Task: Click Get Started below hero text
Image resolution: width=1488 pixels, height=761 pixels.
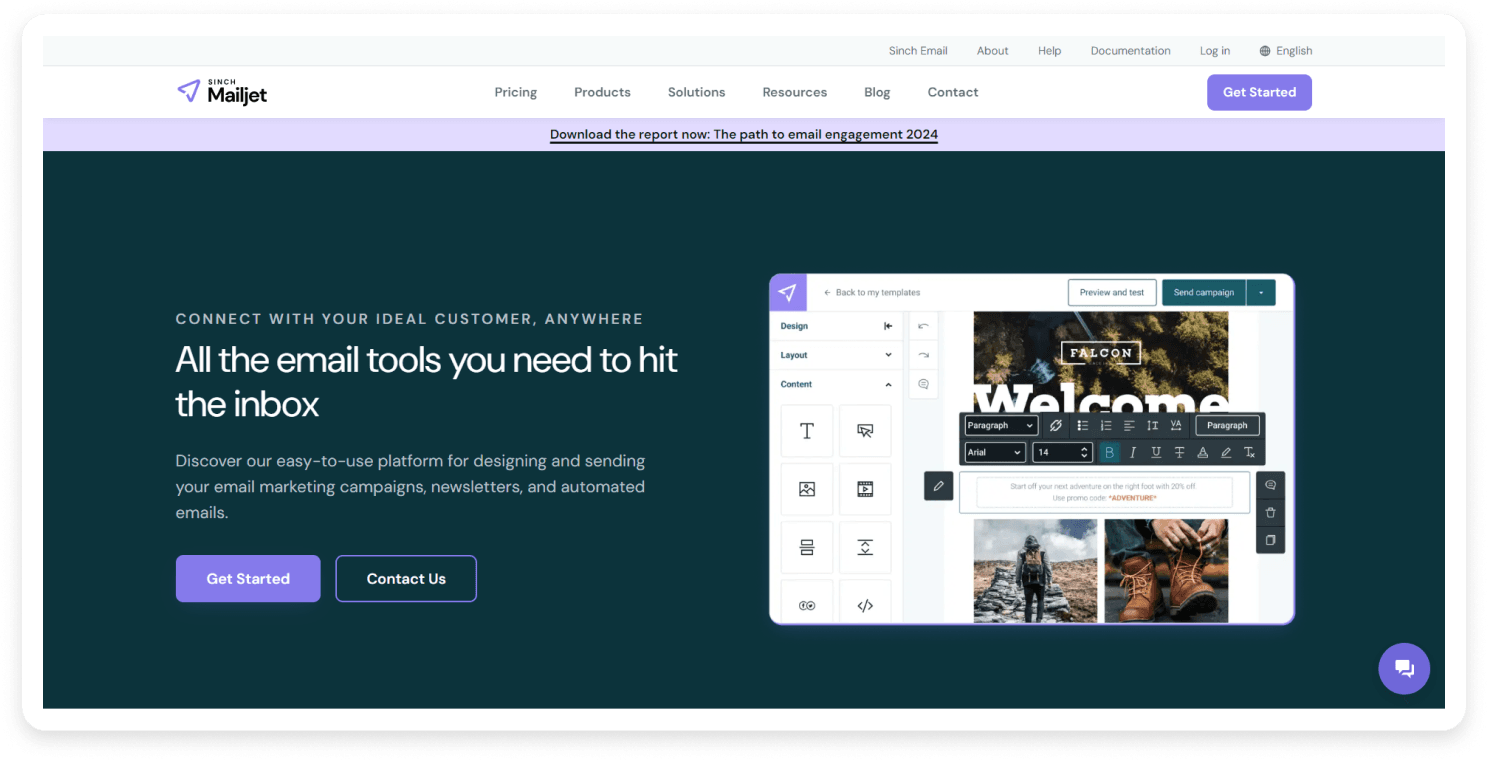Action: pos(248,579)
